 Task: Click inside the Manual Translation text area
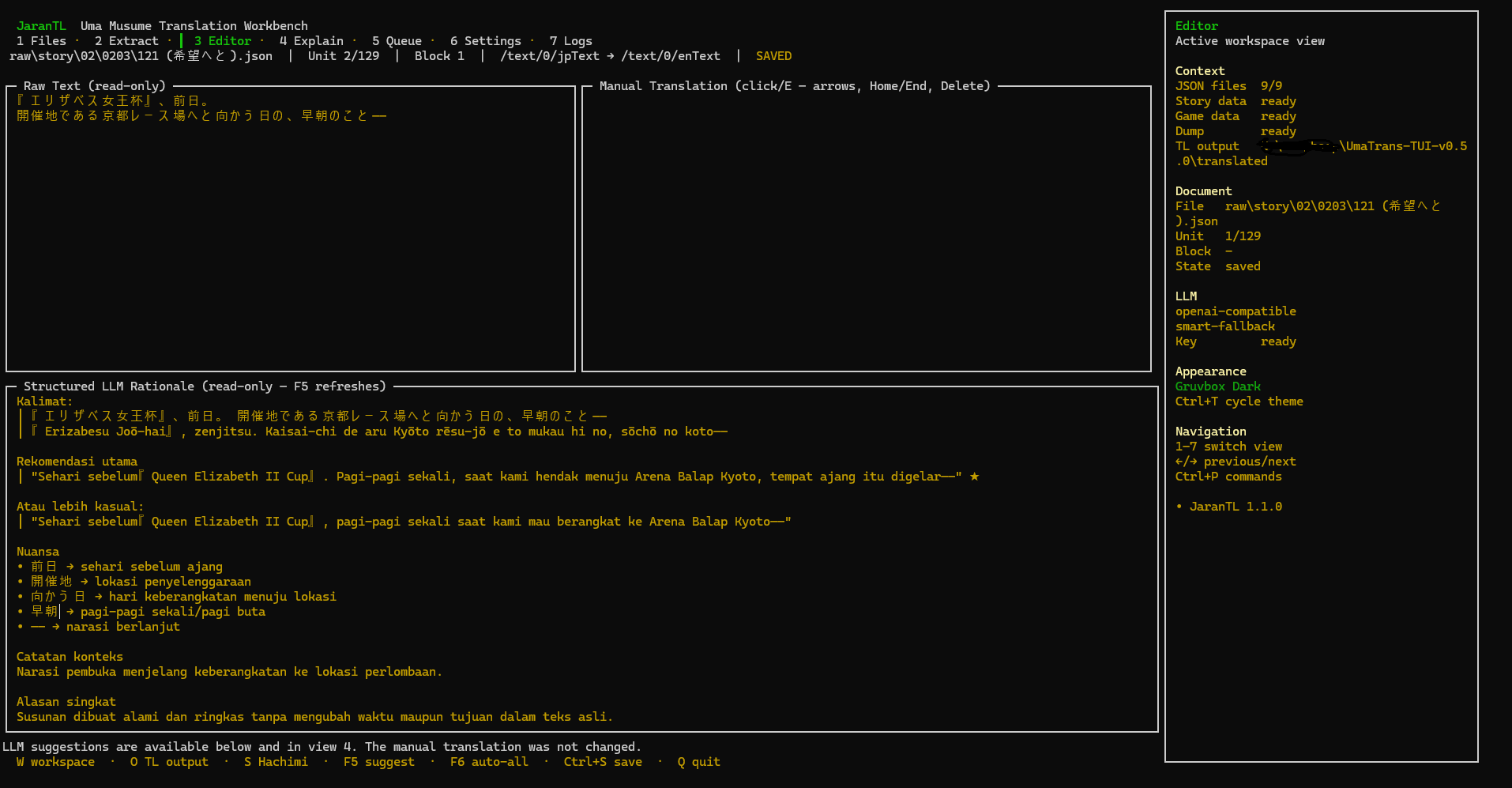[867, 229]
